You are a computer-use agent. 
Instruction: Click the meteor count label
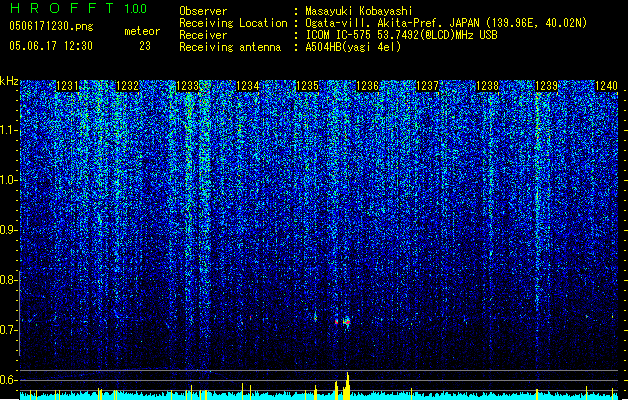[142, 31]
